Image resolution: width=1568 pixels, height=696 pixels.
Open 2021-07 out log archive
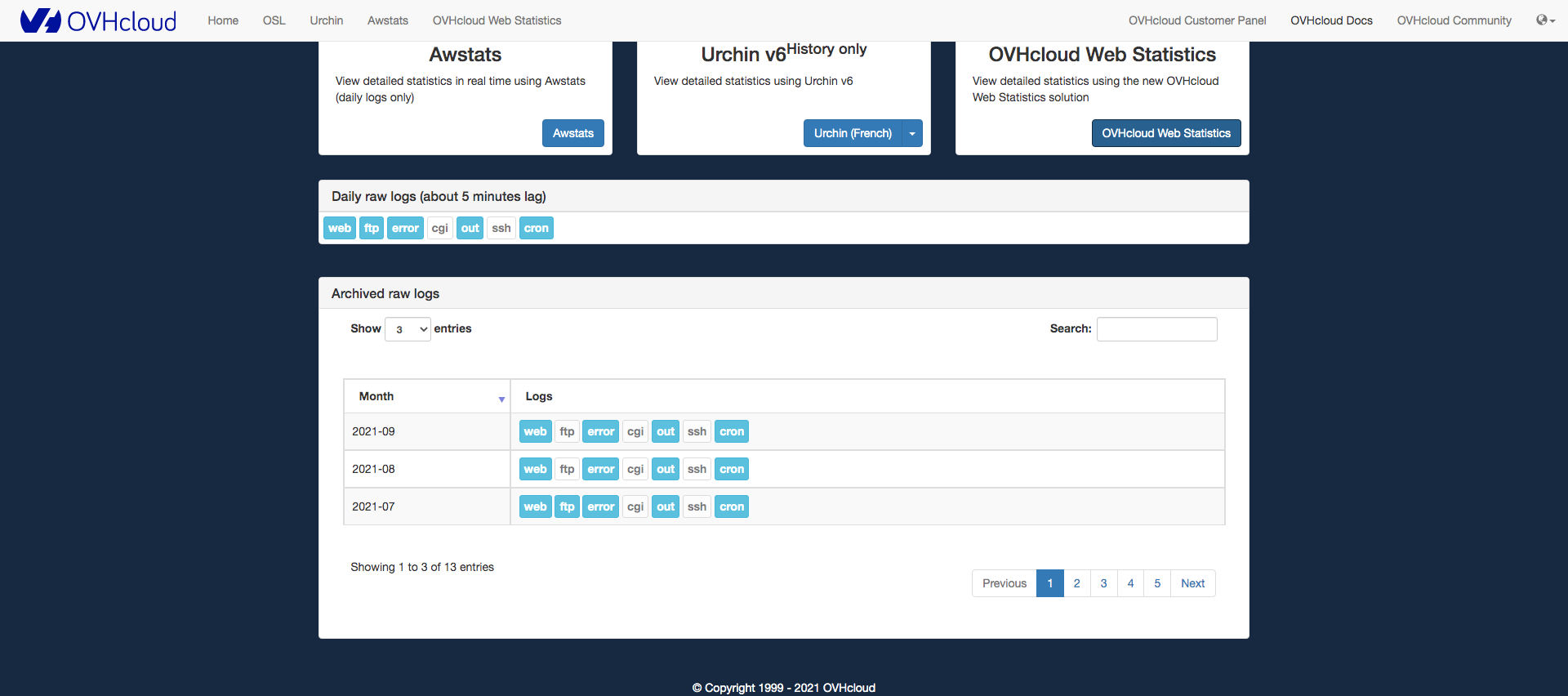pyautogui.click(x=666, y=506)
